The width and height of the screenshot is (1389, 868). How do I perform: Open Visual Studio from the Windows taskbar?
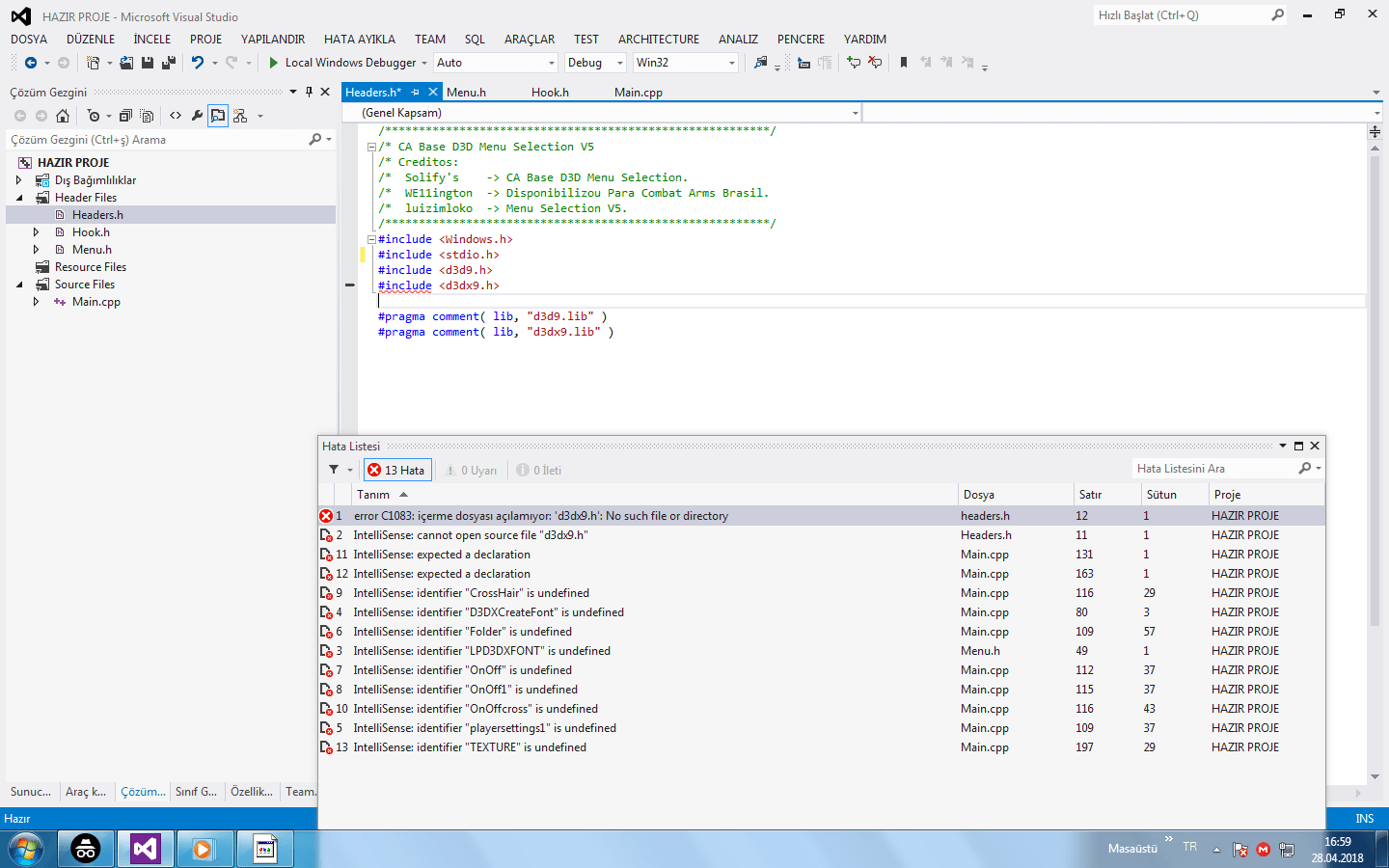point(146,849)
